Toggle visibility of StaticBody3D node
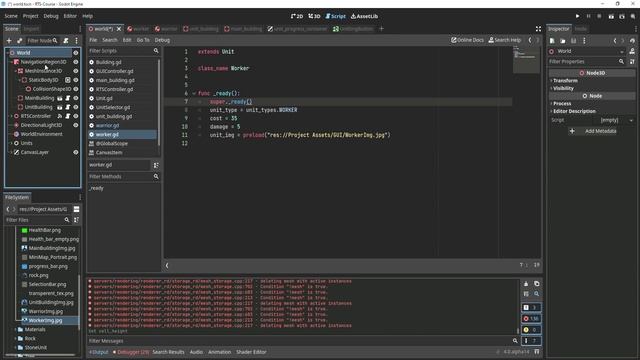The height and width of the screenshot is (360, 640). click(76, 80)
